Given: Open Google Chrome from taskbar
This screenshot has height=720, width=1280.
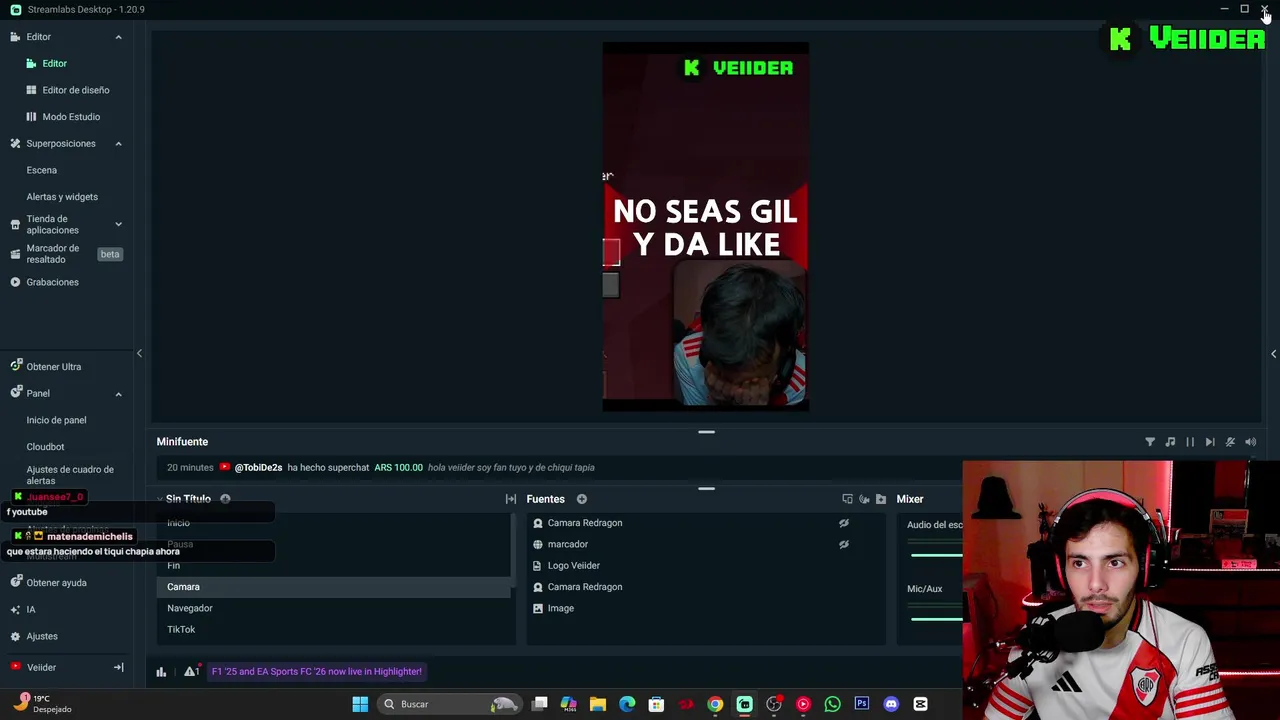Looking at the screenshot, I should point(715,704).
